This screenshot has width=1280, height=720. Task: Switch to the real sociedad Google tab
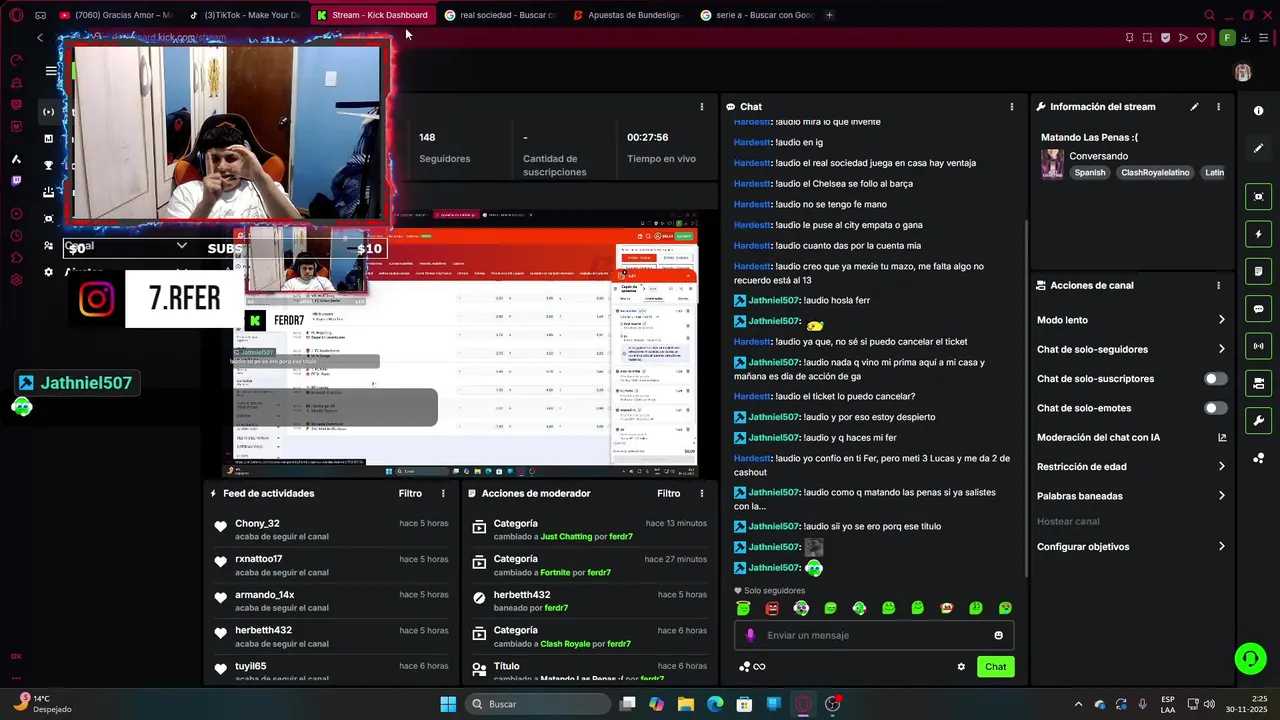coord(500,15)
